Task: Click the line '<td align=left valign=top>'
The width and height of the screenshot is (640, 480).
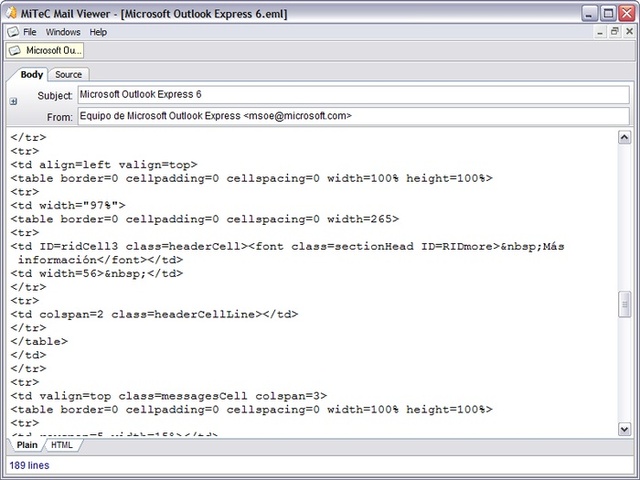Action: (x=104, y=165)
